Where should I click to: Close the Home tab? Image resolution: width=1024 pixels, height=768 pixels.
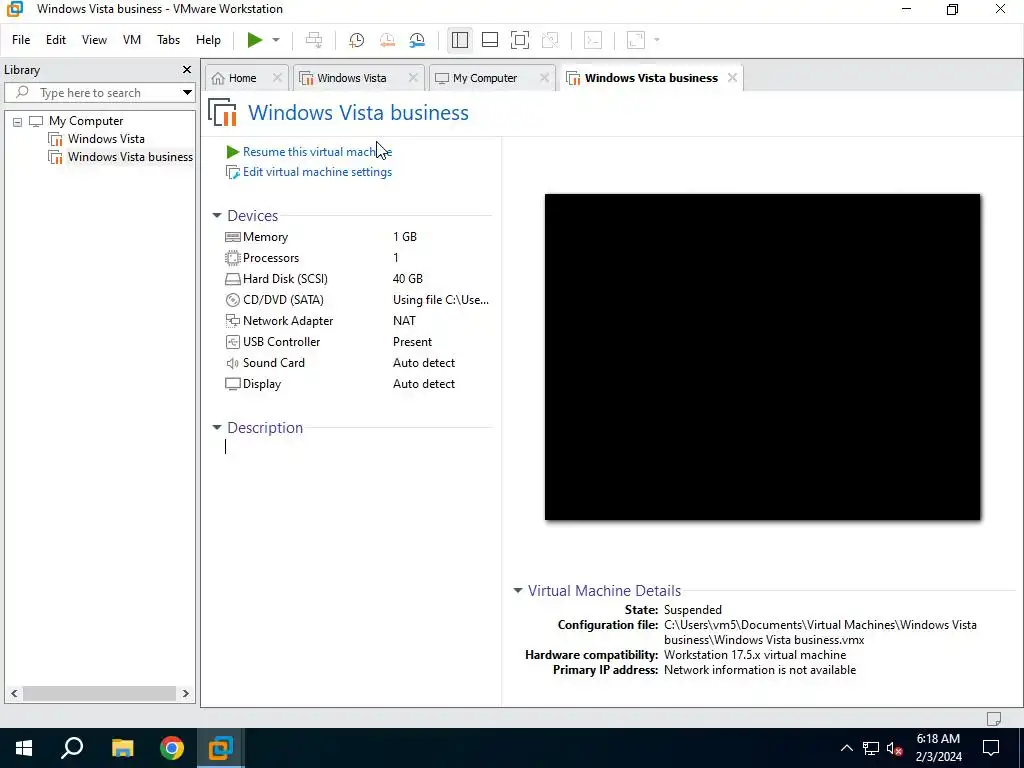point(277,78)
